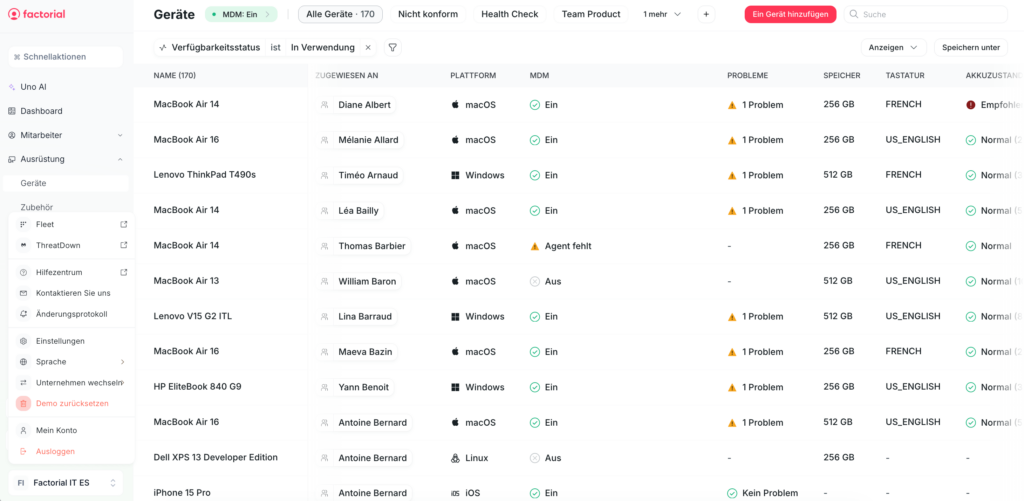
Task: Click the factorial logo
Action: (x=40, y=14)
